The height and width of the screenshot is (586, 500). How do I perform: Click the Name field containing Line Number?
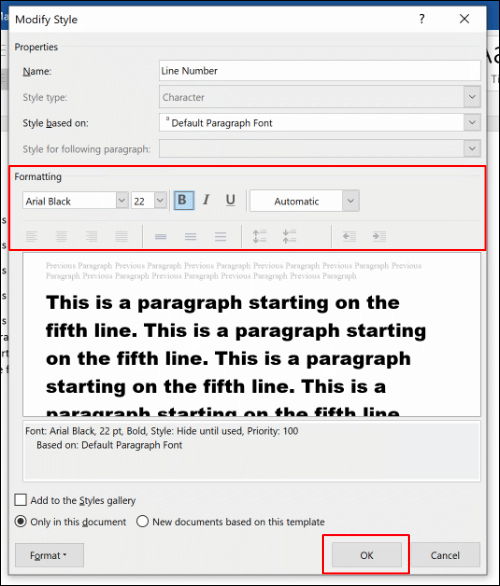tap(320, 71)
